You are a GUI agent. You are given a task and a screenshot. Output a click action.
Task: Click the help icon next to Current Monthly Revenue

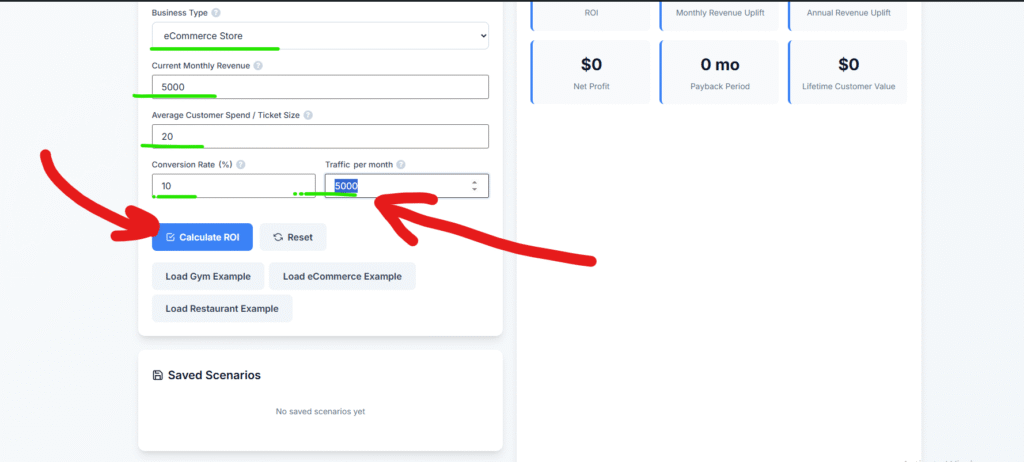pos(258,65)
